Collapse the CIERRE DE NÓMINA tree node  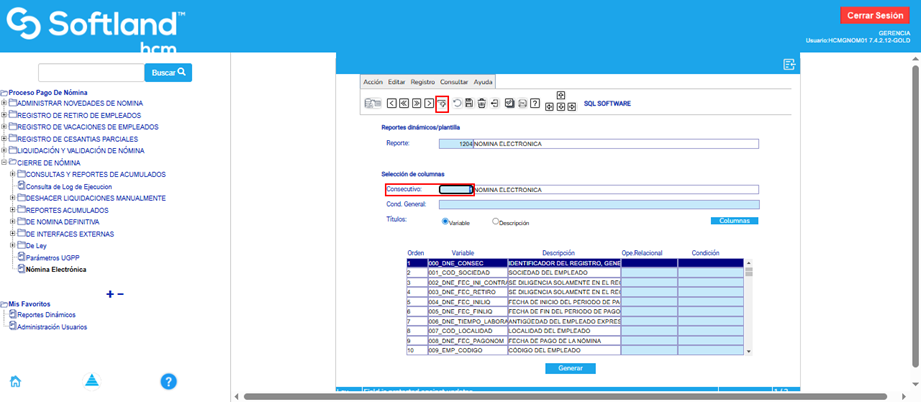pos(5,162)
